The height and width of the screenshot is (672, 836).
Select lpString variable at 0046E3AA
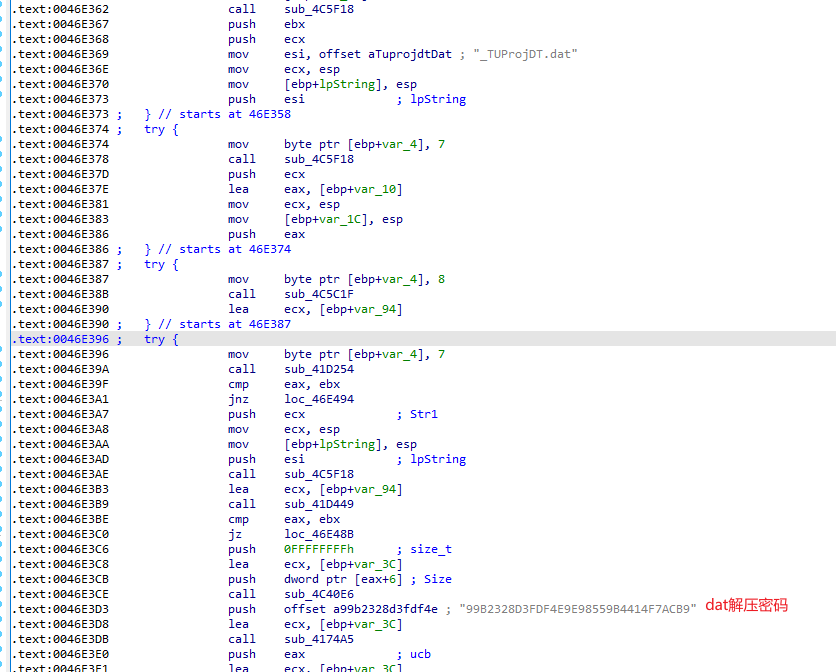pyautogui.click(x=347, y=444)
